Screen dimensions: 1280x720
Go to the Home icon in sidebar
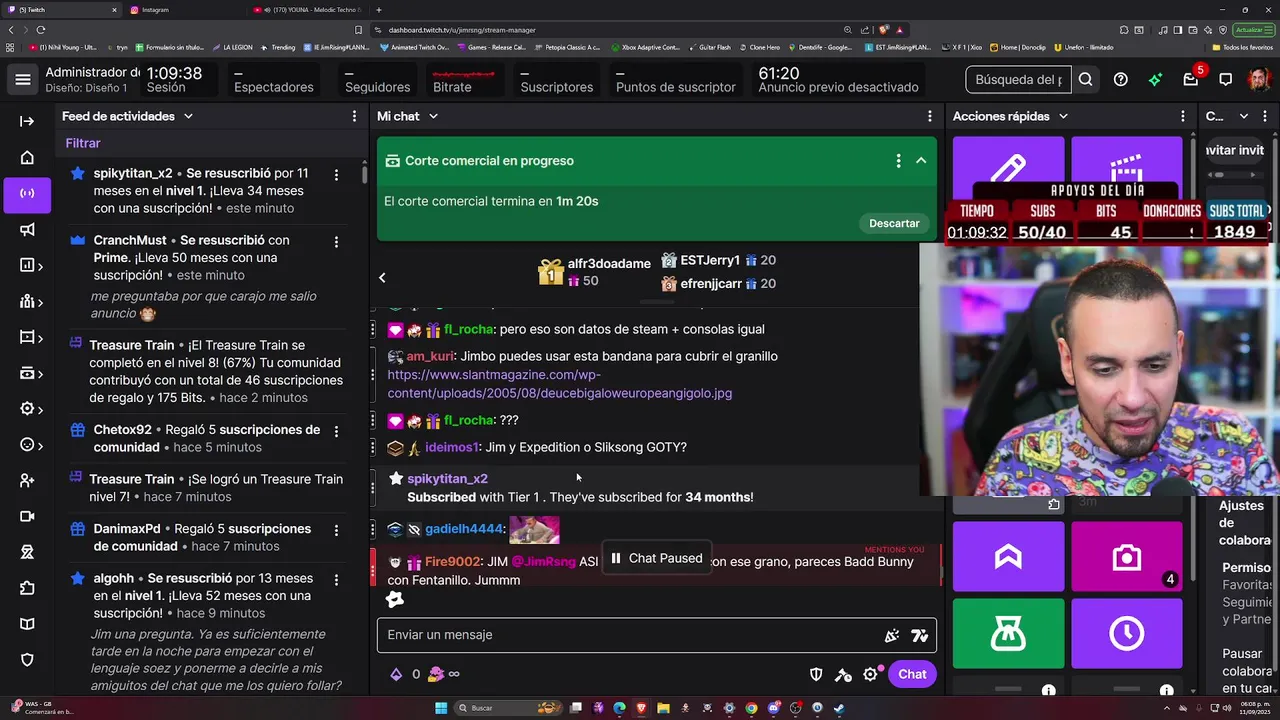[x=27, y=157]
